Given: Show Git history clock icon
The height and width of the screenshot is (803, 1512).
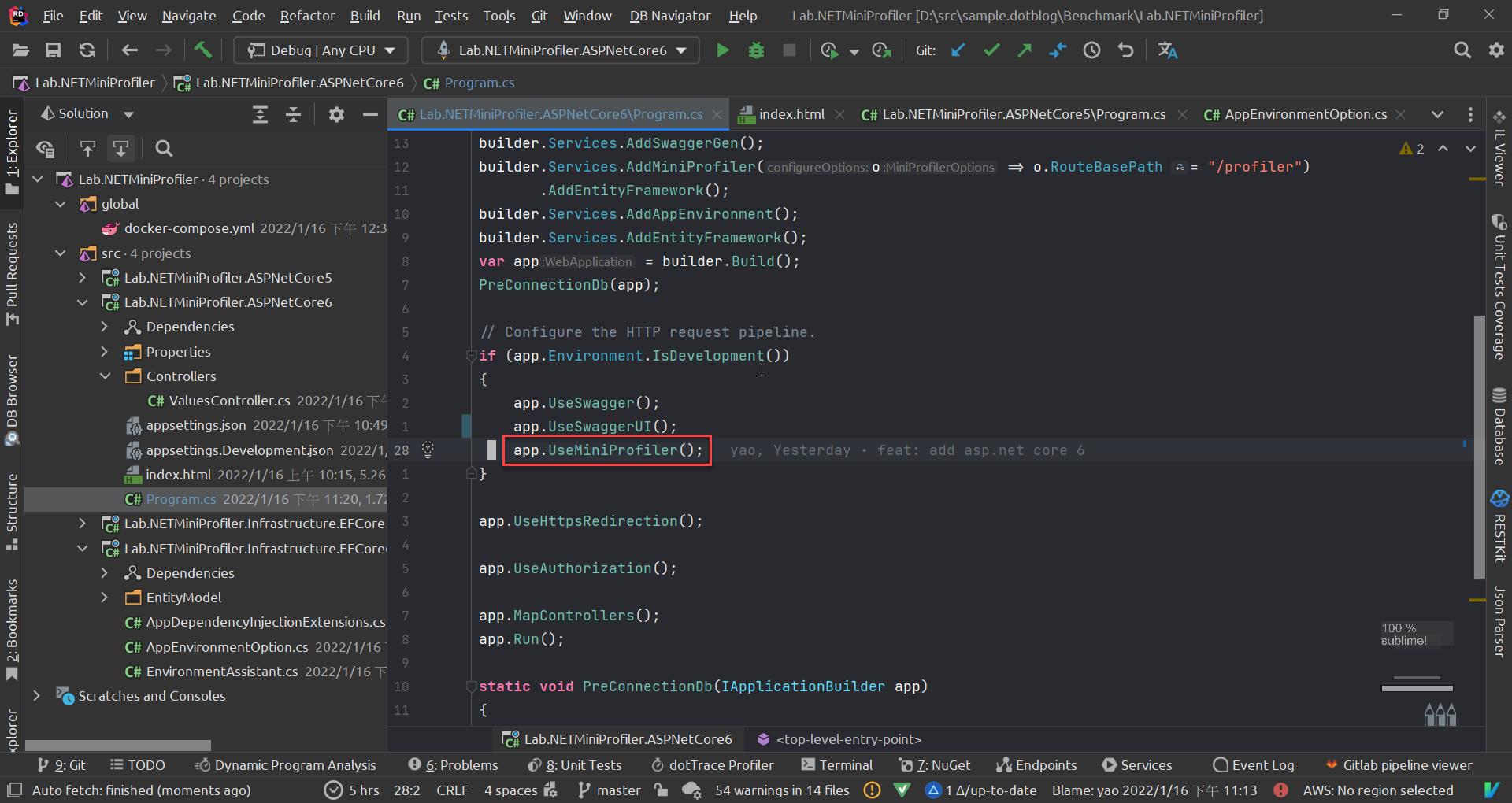Looking at the screenshot, I should pos(1091,50).
